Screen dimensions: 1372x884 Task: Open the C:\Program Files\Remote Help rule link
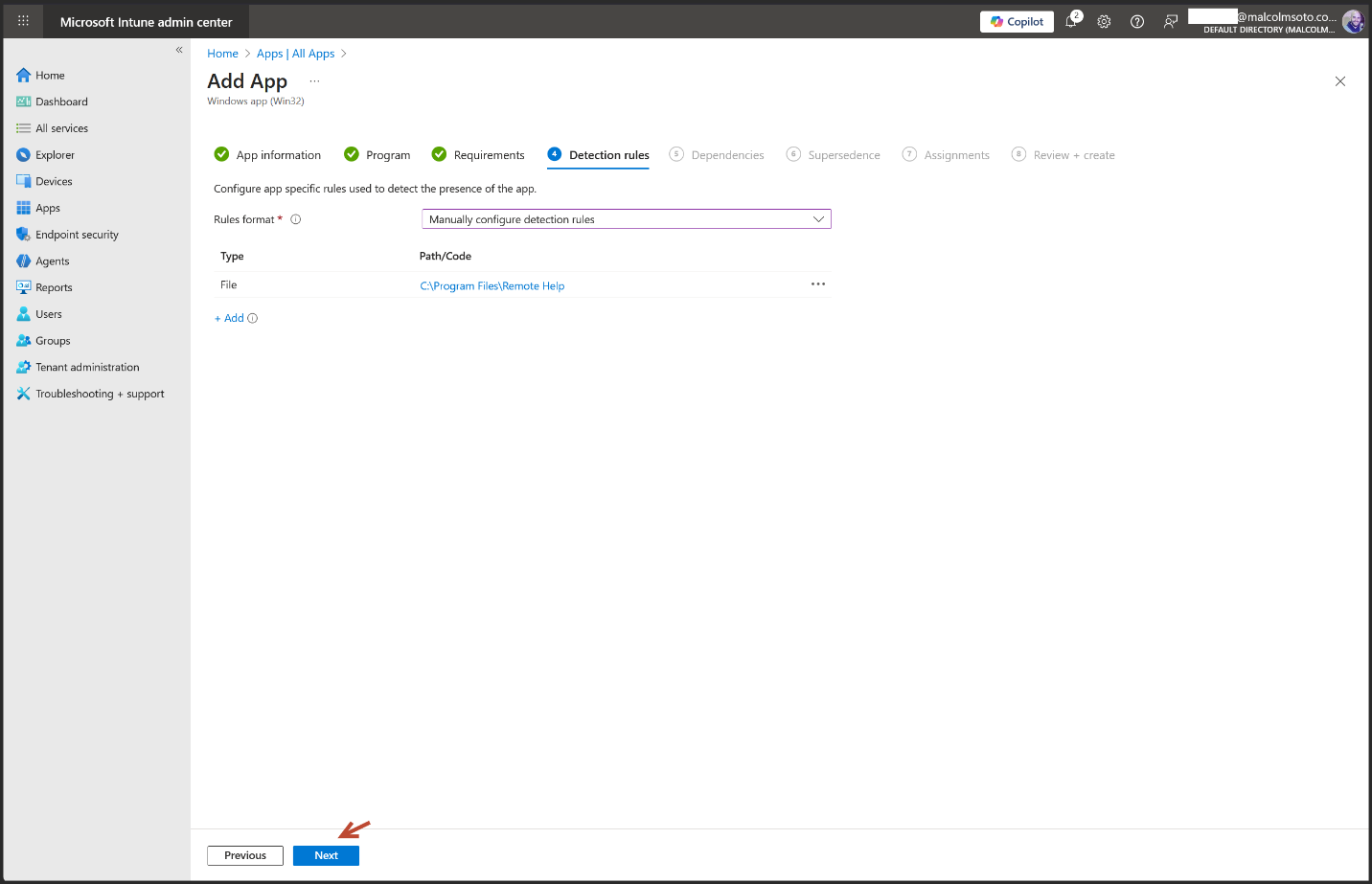click(x=492, y=285)
